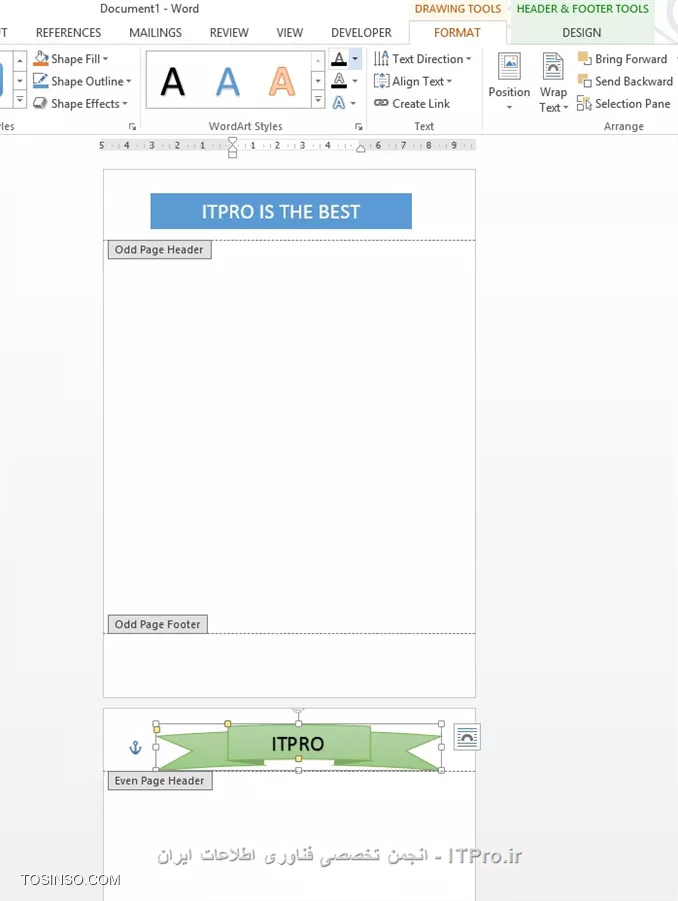Screen dimensions: 678x901
Task: Click the right indent marker on ruler
Action: coord(360,148)
